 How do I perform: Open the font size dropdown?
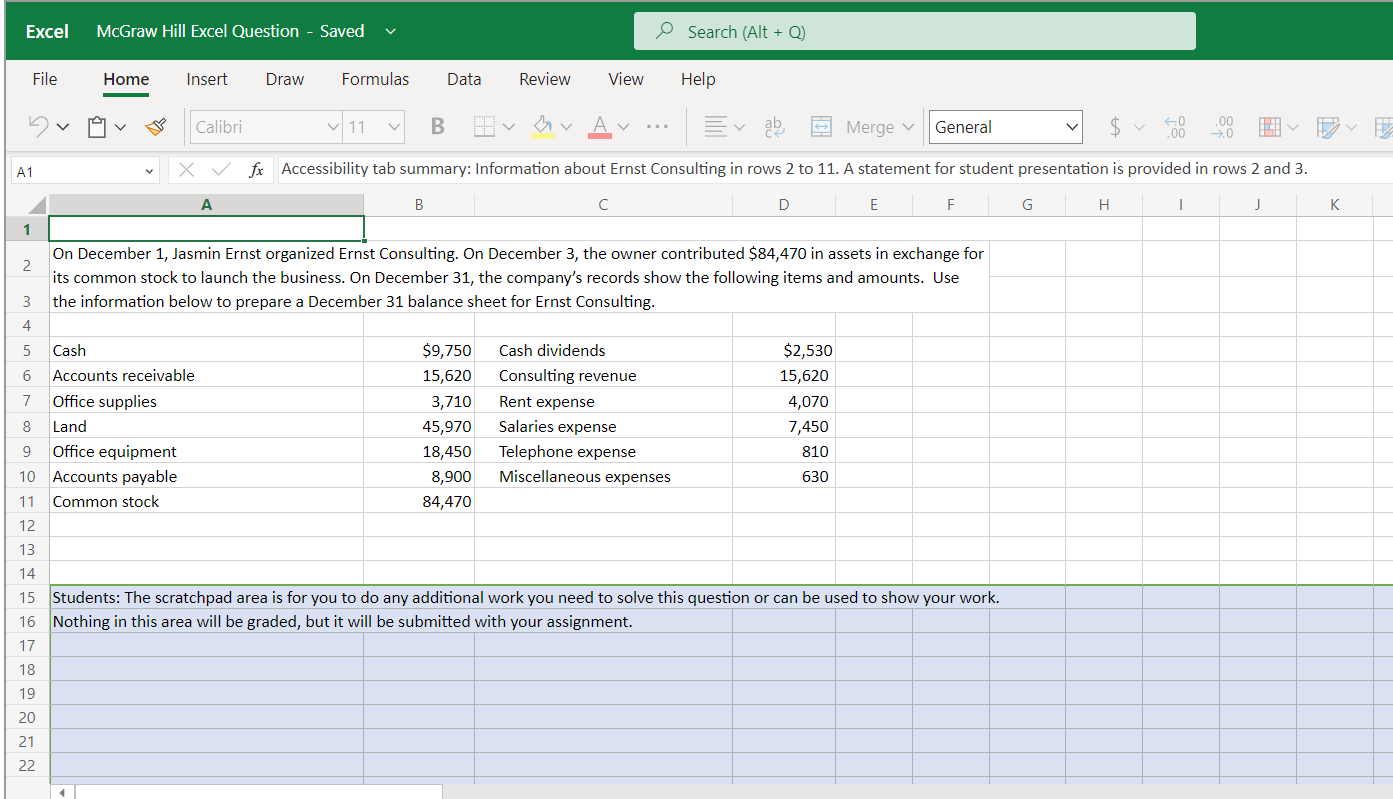click(x=393, y=127)
